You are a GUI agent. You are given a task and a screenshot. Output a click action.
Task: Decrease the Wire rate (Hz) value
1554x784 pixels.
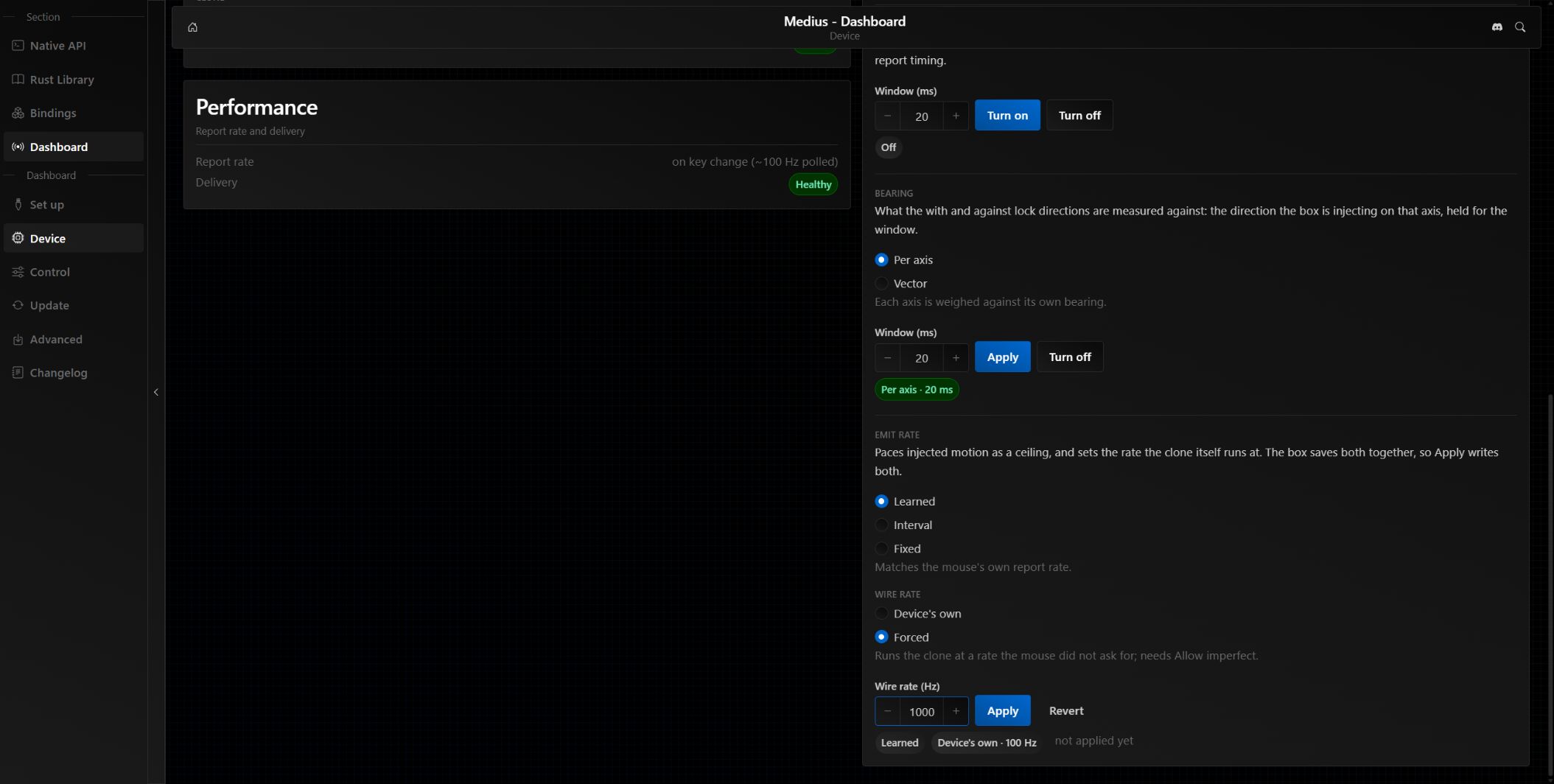(x=887, y=711)
